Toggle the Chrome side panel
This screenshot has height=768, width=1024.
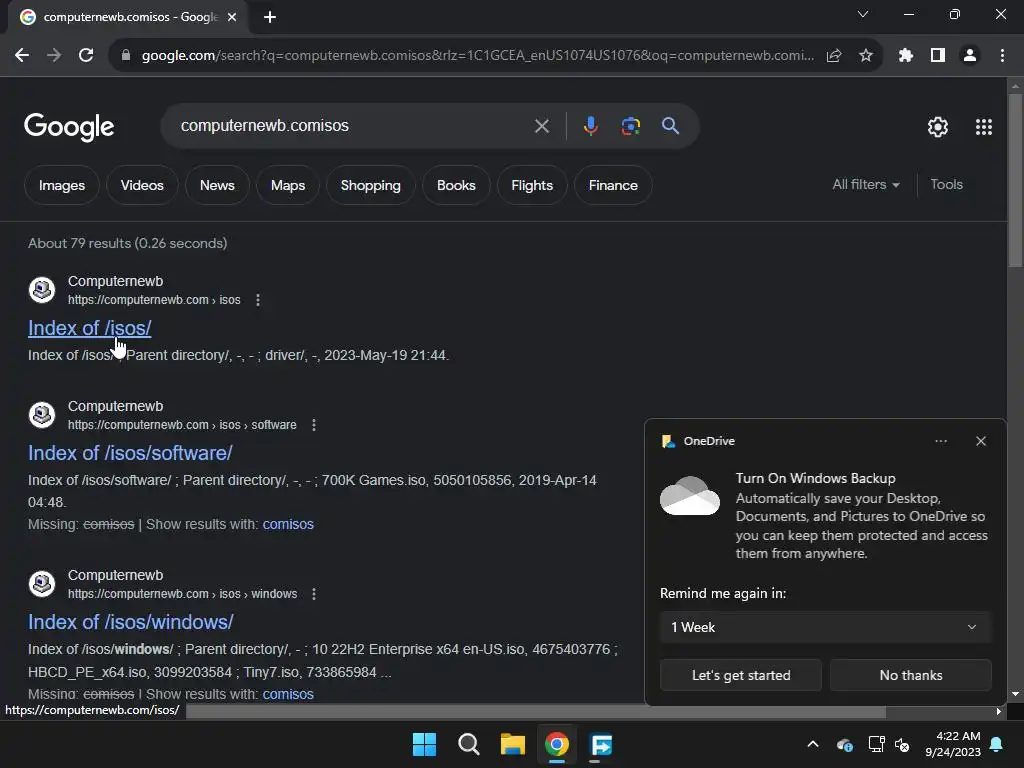tap(938, 56)
